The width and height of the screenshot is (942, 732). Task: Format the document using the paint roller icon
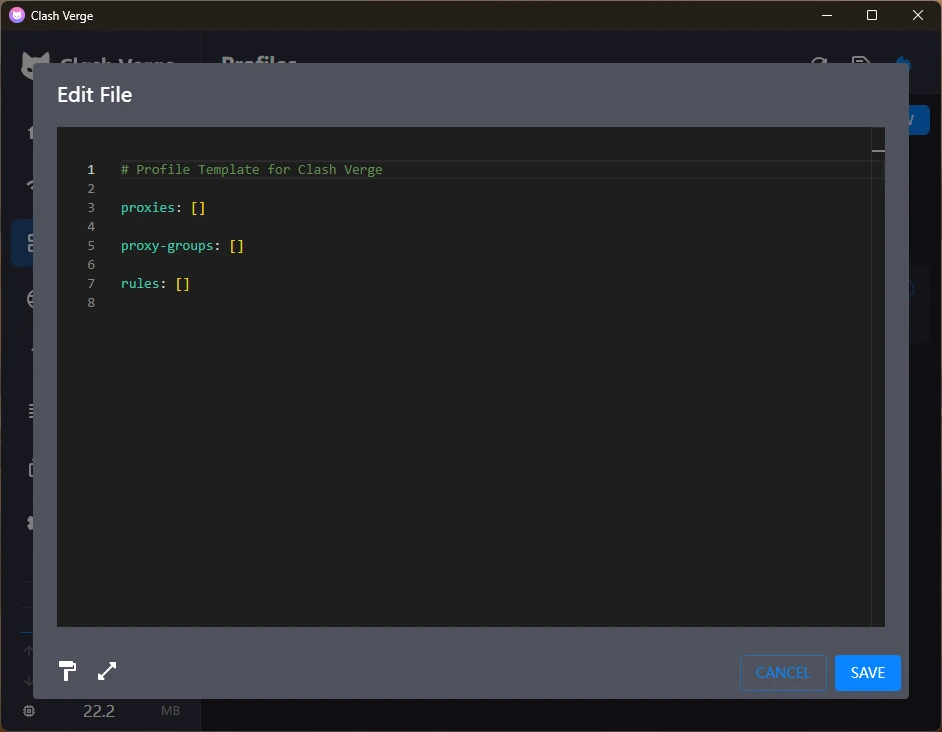(68, 671)
